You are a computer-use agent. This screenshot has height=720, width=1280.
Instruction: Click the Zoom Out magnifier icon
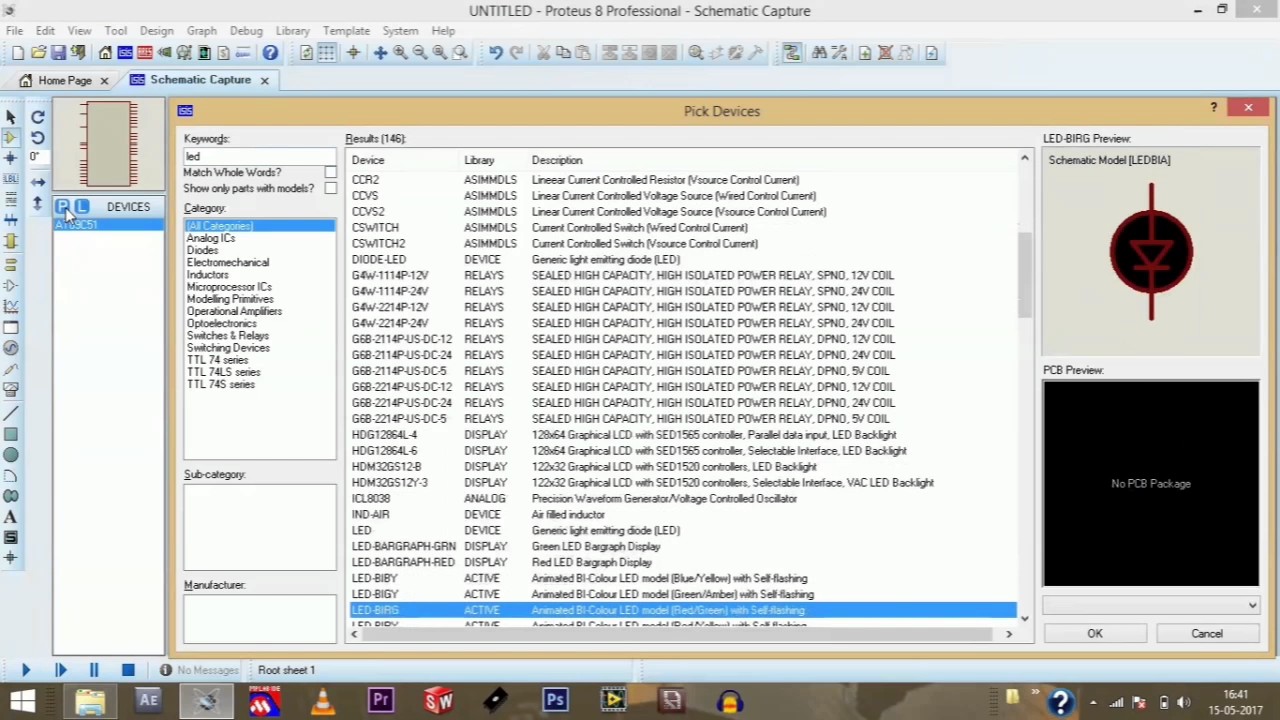pyautogui.click(x=420, y=53)
